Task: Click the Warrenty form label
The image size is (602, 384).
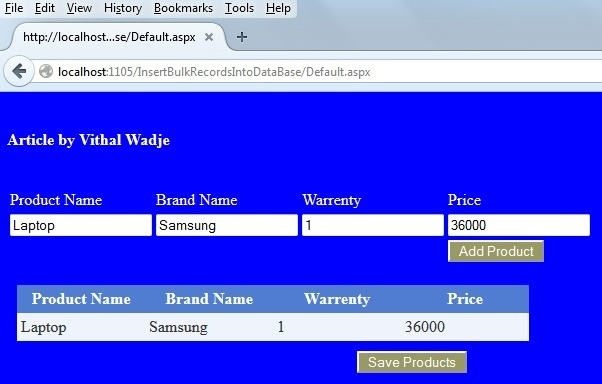Action: 332,200
